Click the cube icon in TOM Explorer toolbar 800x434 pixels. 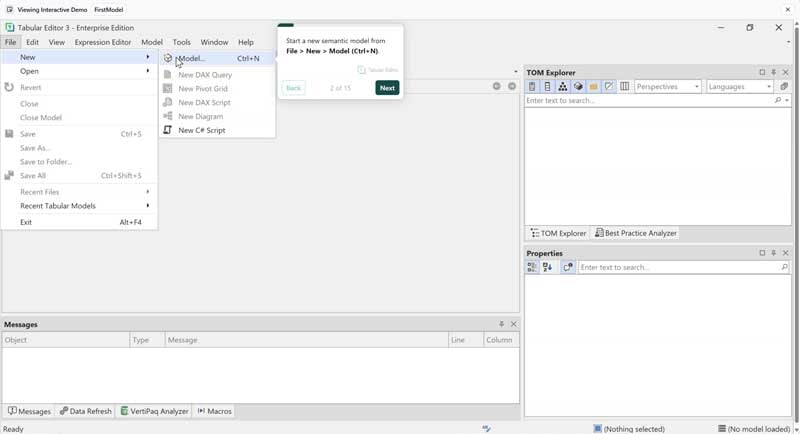click(578, 87)
